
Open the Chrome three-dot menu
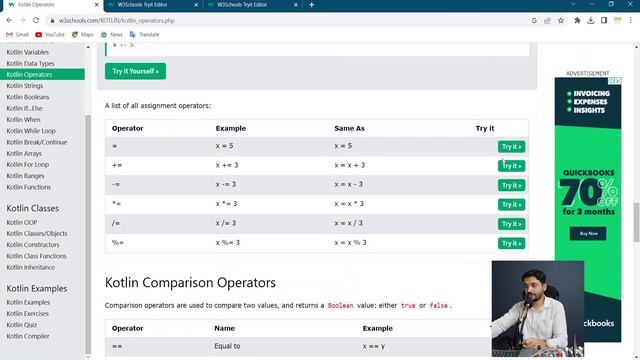click(x=631, y=20)
